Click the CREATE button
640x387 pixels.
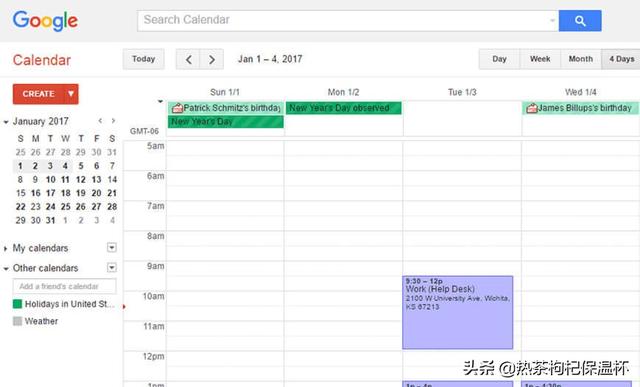(38, 94)
